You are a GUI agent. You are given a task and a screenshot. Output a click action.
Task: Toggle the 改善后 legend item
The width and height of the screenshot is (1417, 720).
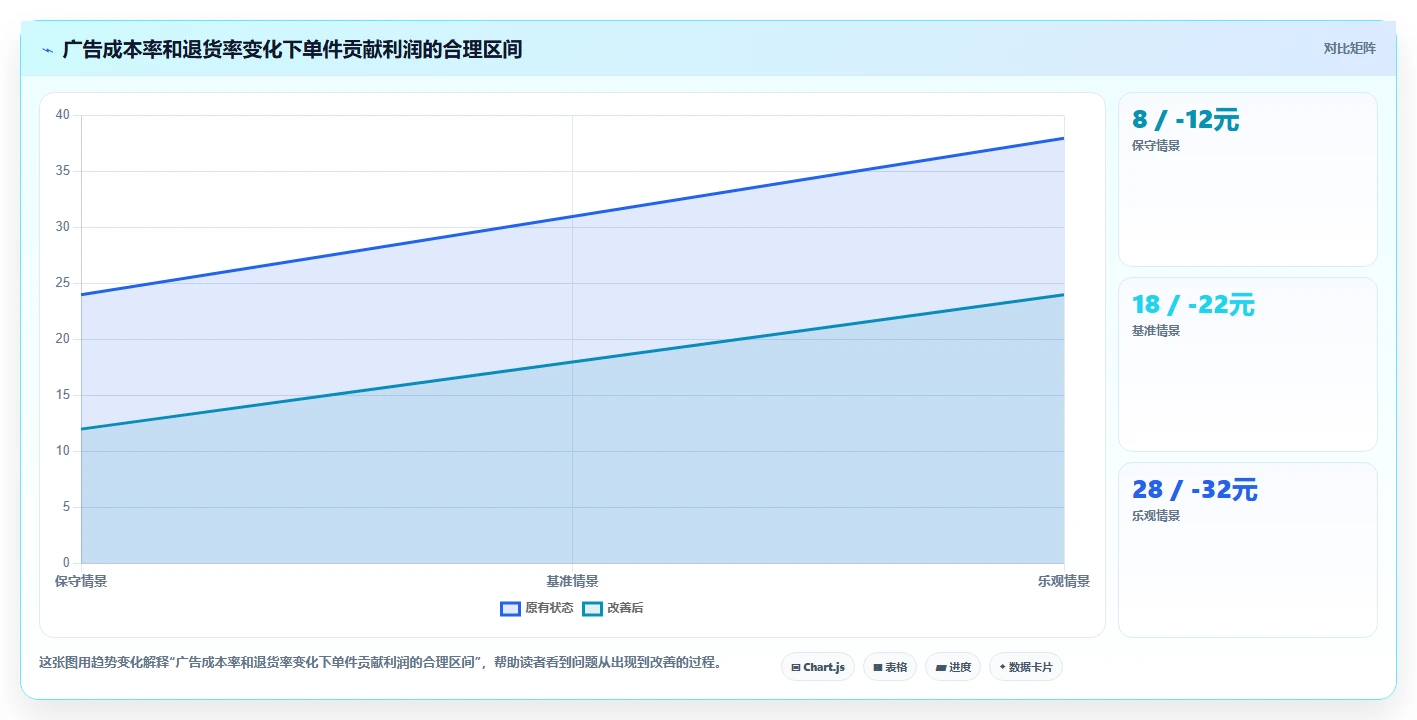613,608
